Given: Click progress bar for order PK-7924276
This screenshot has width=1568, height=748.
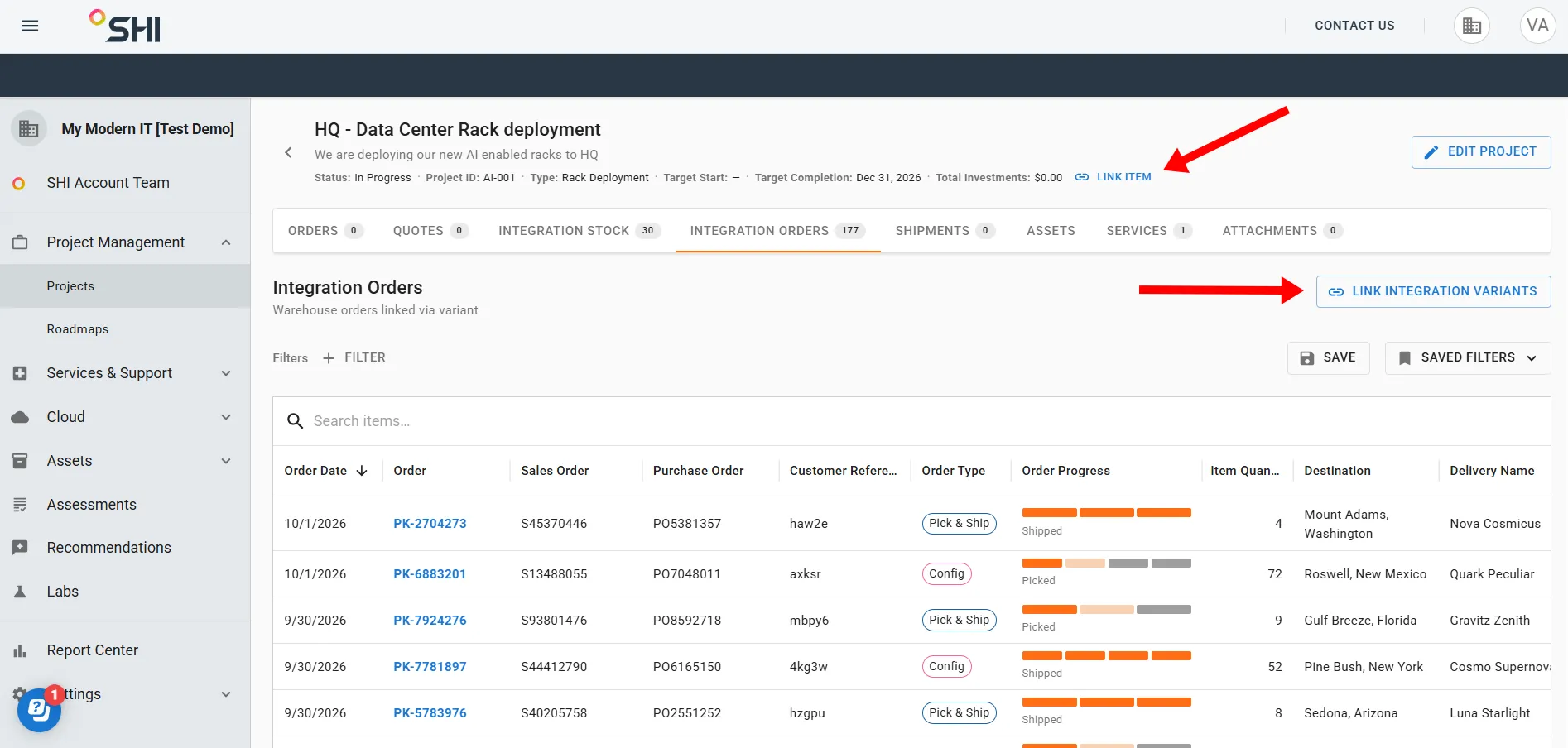Looking at the screenshot, I should point(1106,610).
